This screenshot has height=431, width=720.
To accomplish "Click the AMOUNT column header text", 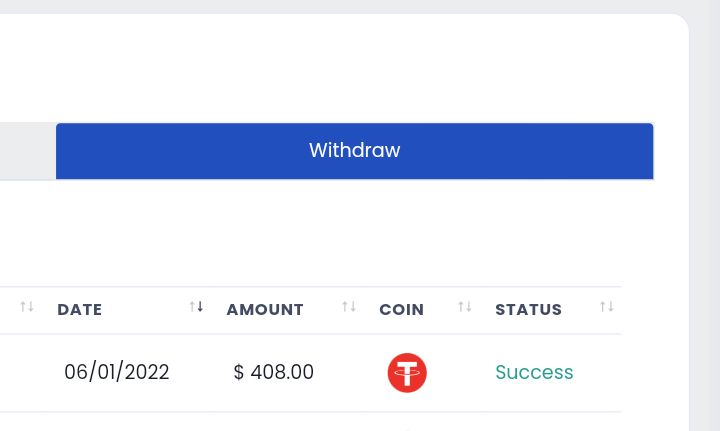I will pos(265,309).
